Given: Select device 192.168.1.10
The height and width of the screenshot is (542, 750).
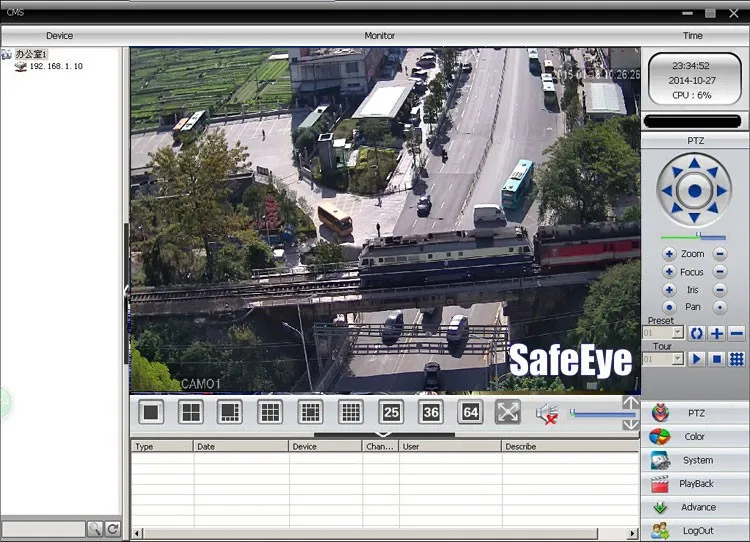Looking at the screenshot, I should pyautogui.click(x=56, y=66).
